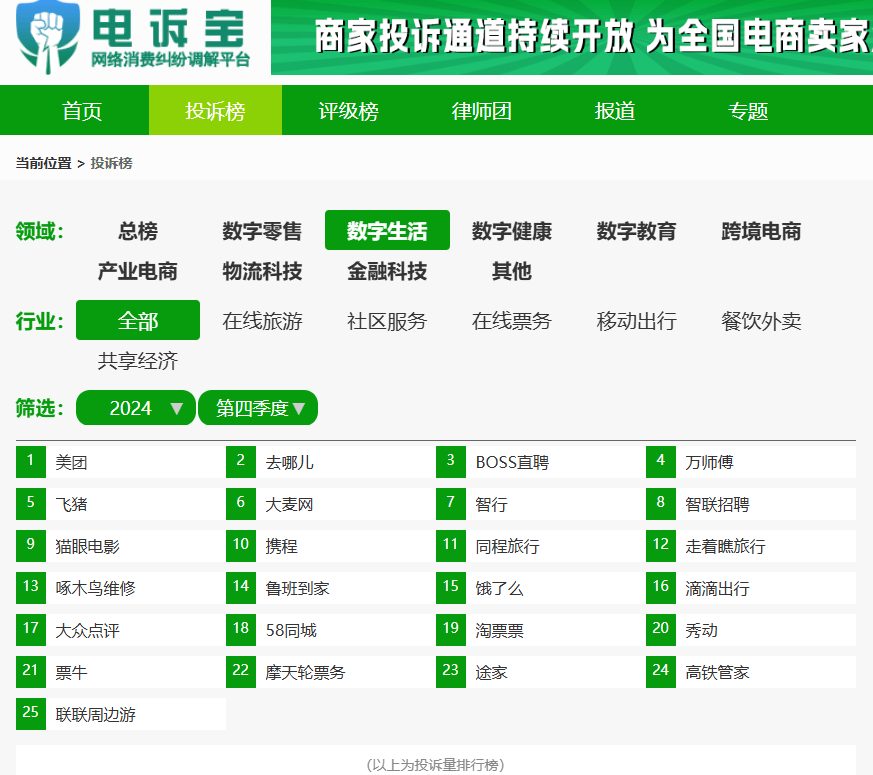Select the 金融科技 domain filter
This screenshot has height=775, width=873.
[x=387, y=271]
